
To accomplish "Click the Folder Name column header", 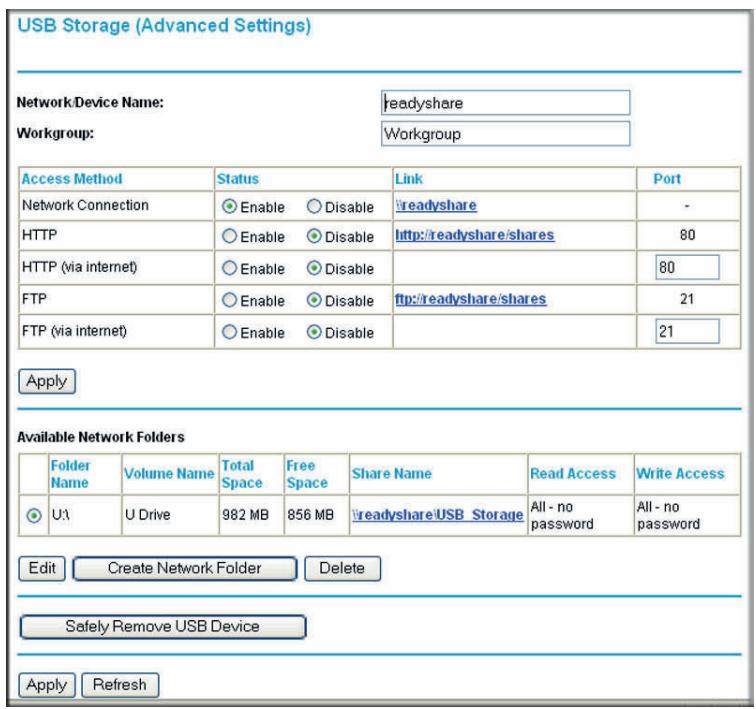I will (70, 474).
